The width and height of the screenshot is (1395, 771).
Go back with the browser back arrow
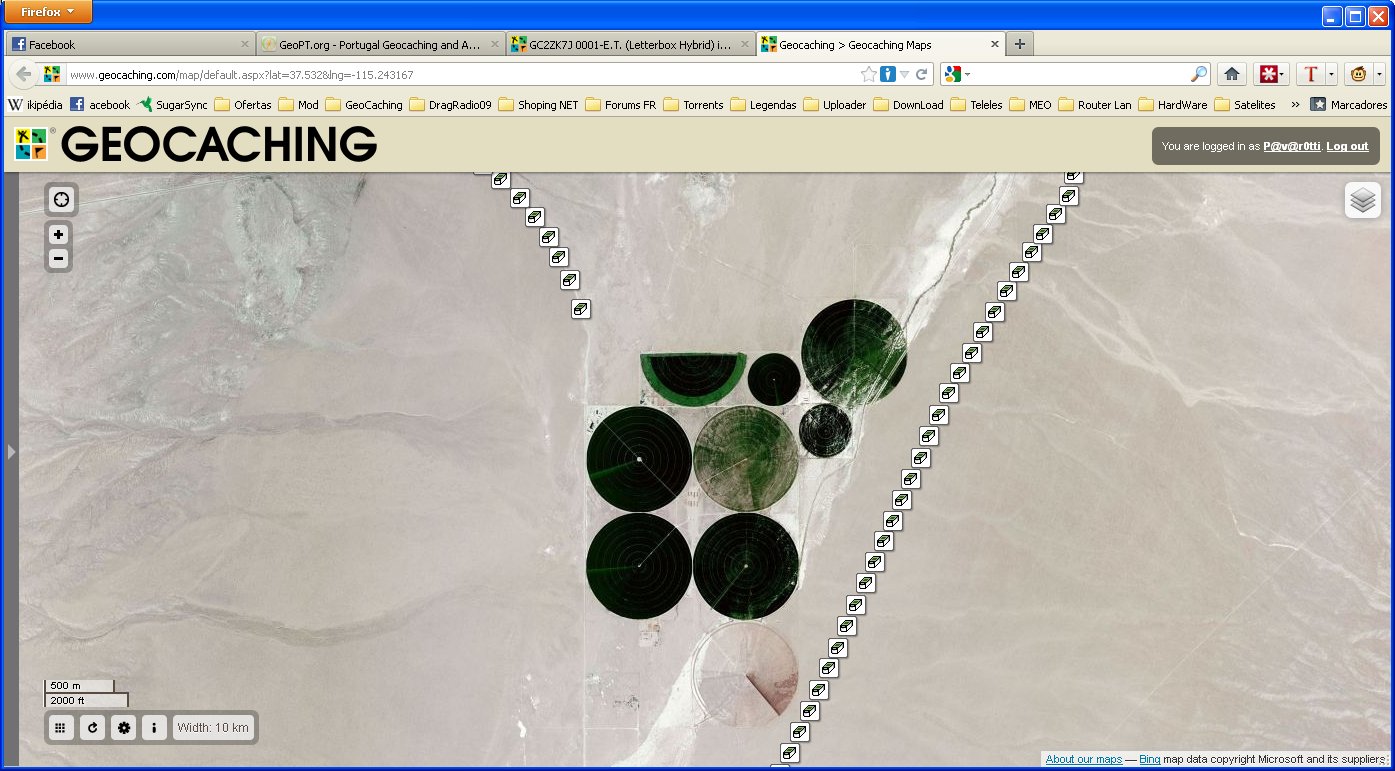coord(24,74)
